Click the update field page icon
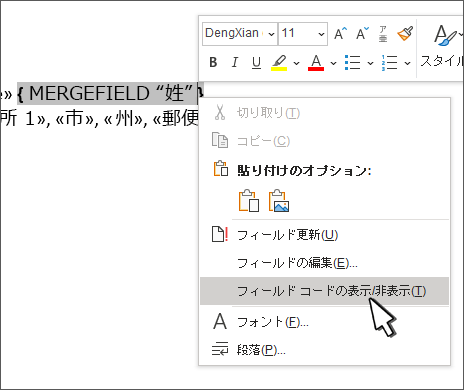The width and height of the screenshot is (464, 390). (x=220, y=234)
